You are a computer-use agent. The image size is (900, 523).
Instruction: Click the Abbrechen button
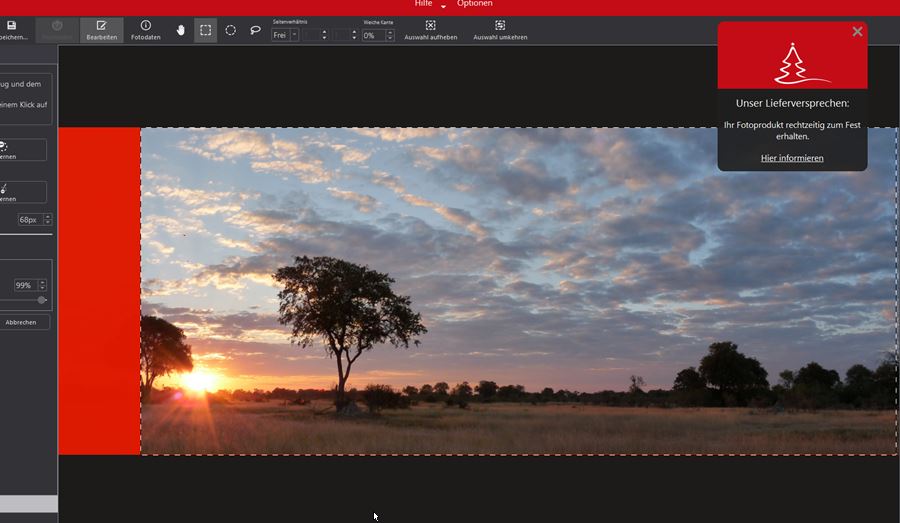tap(21, 322)
